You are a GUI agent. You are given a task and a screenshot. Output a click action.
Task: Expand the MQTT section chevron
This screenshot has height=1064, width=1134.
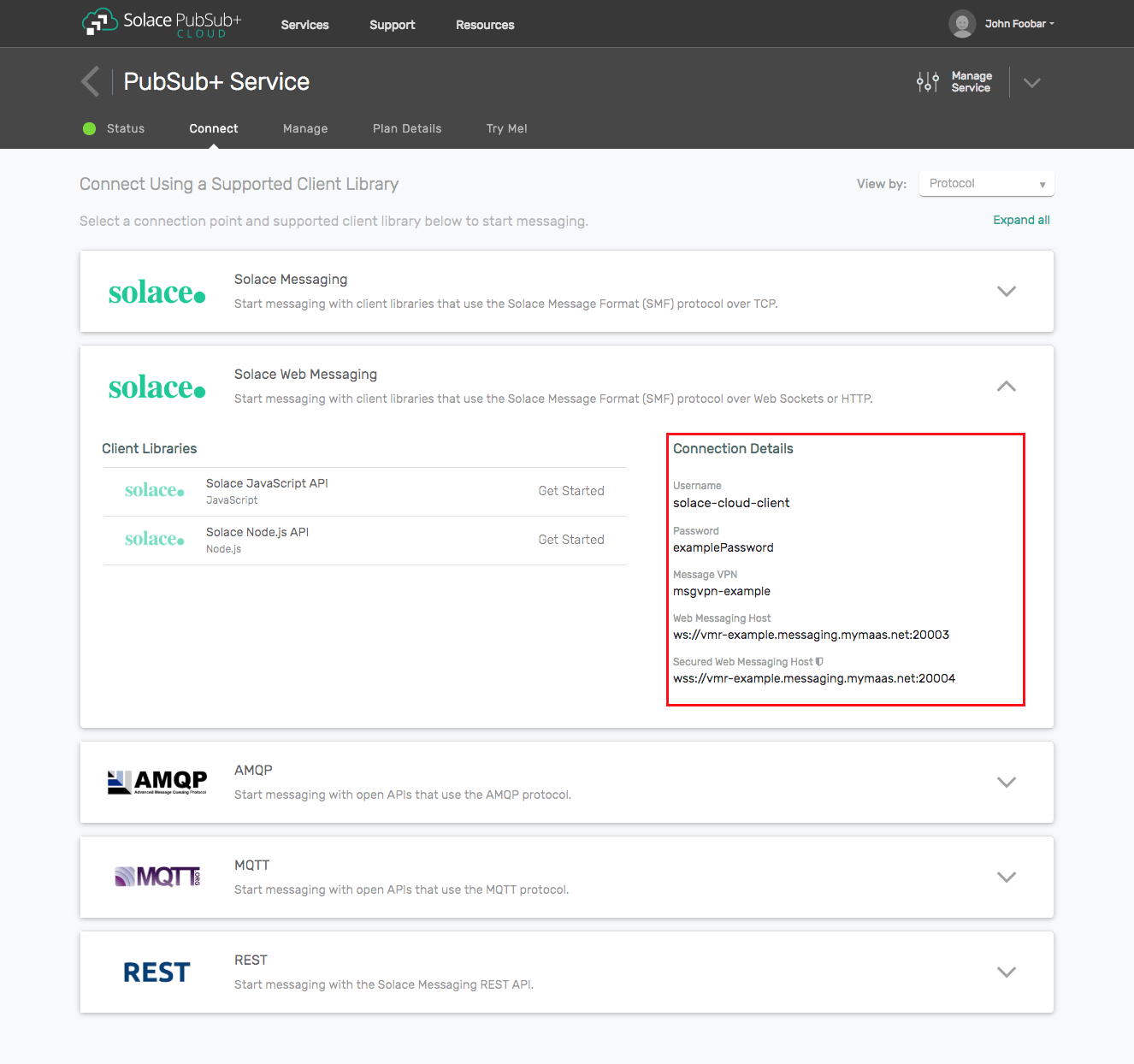(1007, 877)
